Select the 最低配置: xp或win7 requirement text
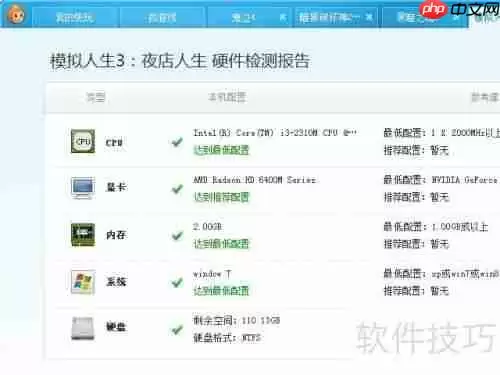 pos(442,274)
